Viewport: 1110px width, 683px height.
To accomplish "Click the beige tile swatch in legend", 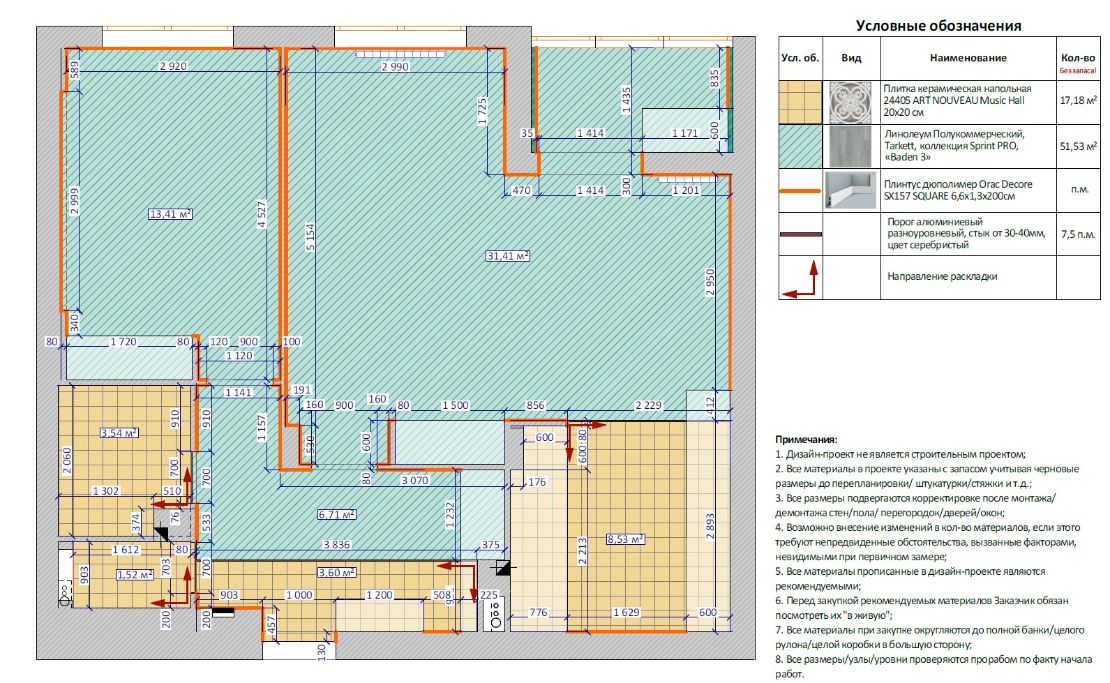I will coord(801,103).
